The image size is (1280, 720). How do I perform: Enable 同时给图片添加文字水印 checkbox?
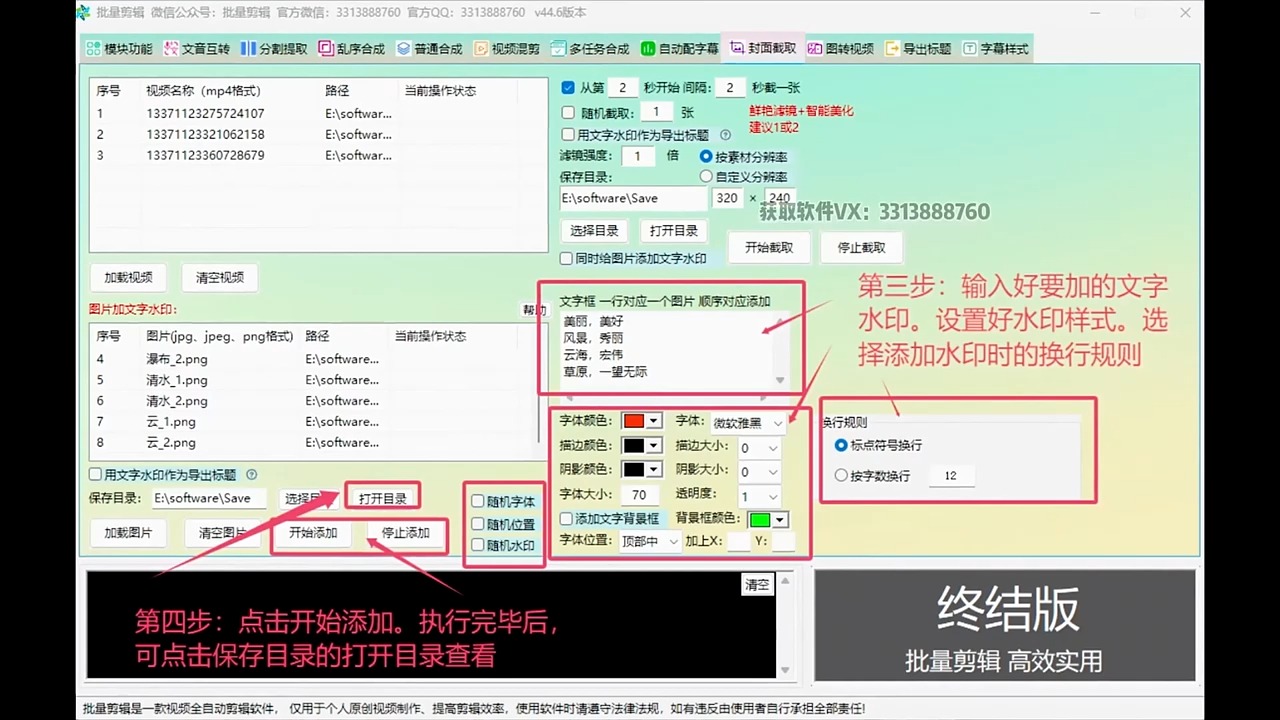566,258
